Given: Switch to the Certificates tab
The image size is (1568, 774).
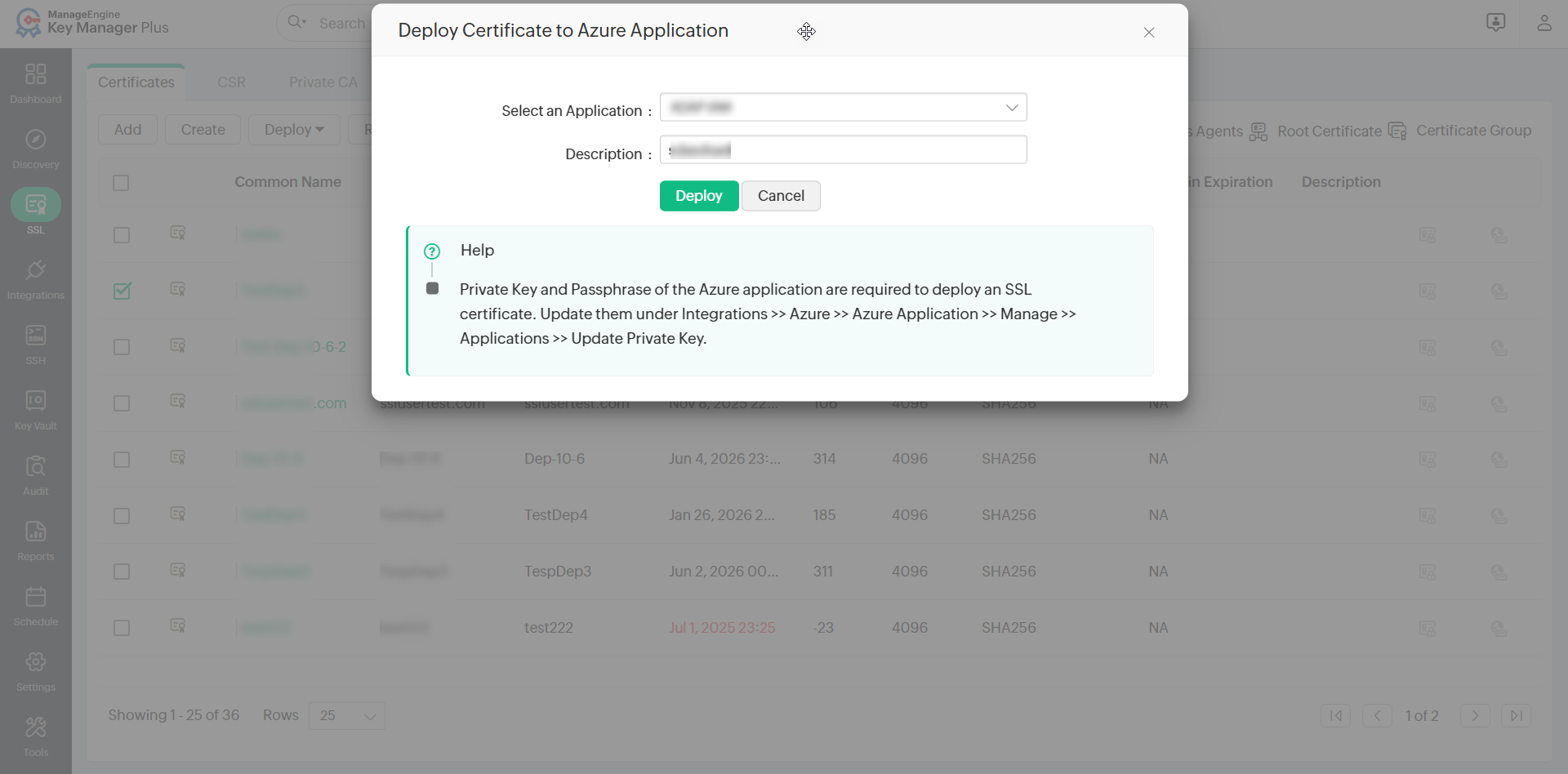Looking at the screenshot, I should pos(136,82).
